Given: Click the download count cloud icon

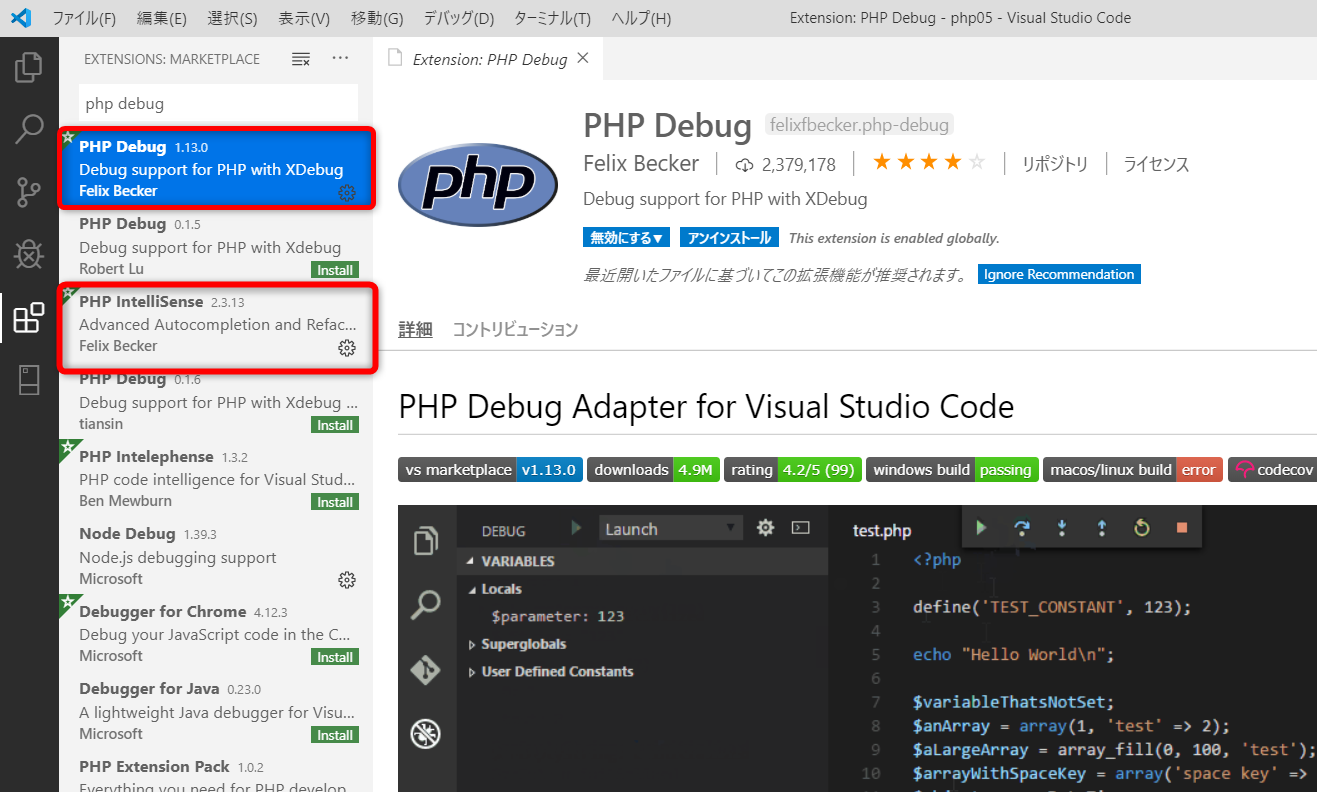Looking at the screenshot, I should click(744, 164).
